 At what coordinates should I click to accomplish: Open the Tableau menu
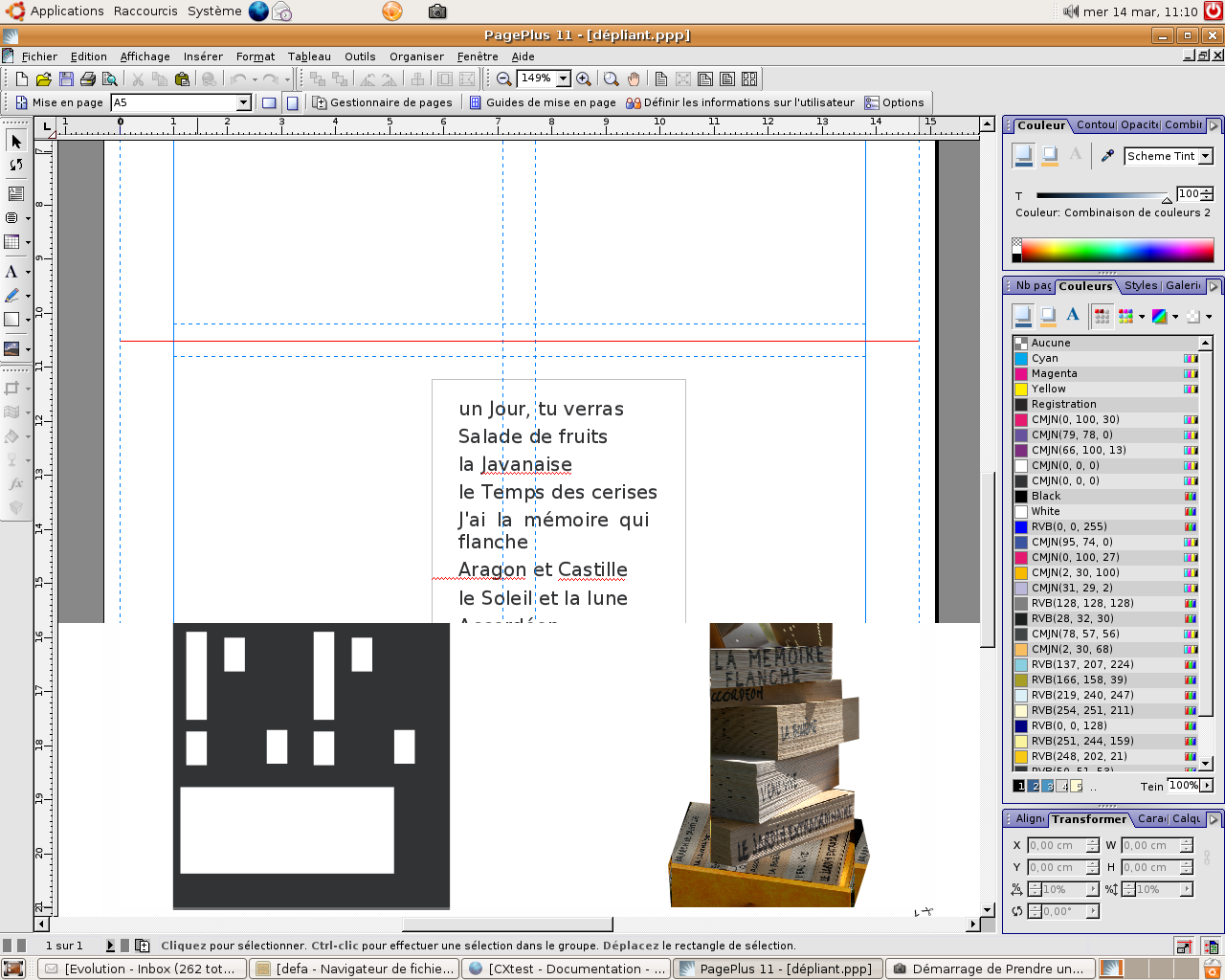[x=308, y=56]
